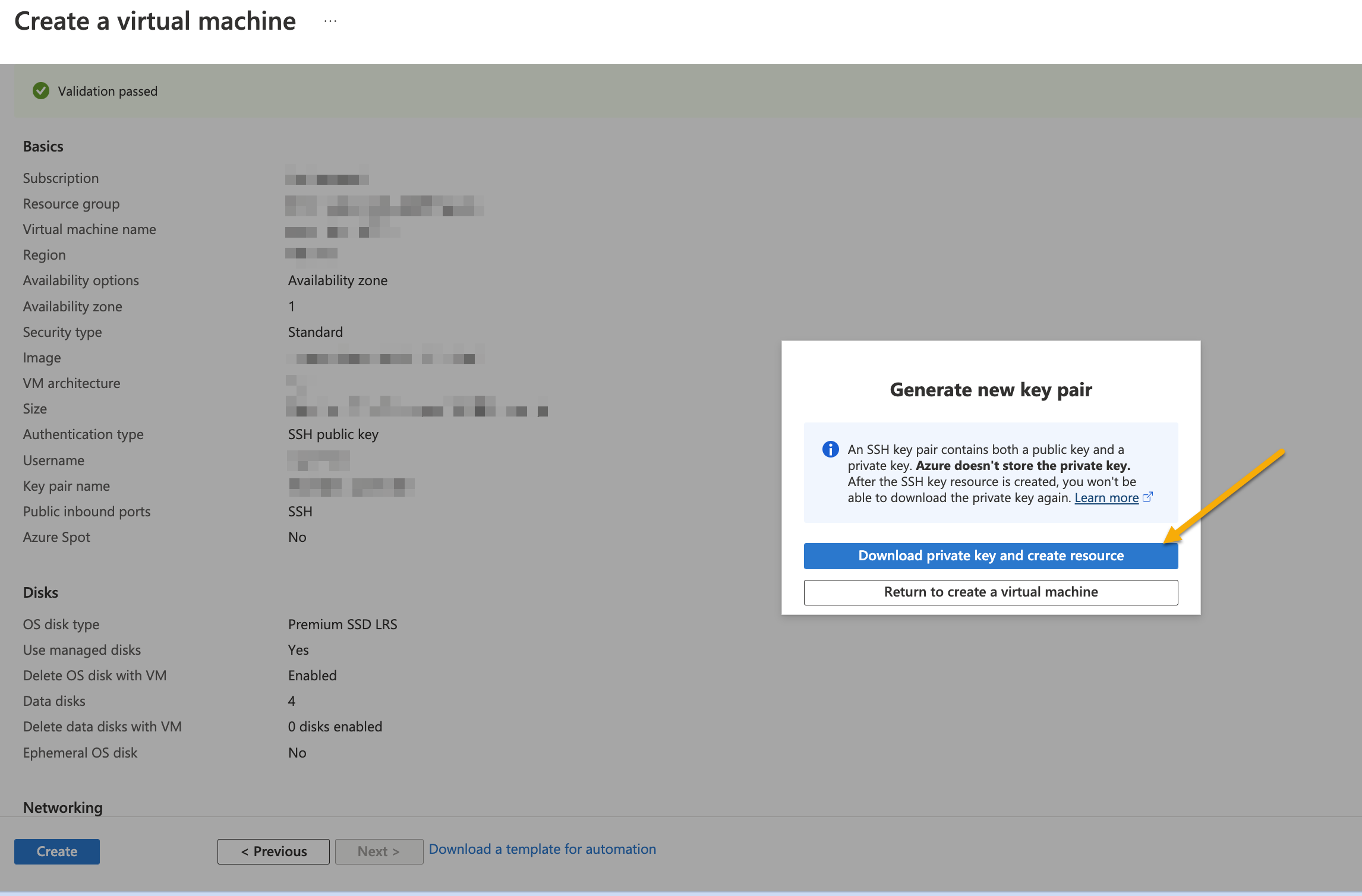Click the Create a virtual machine page title
This screenshot has height=896, width=1362.
point(155,21)
